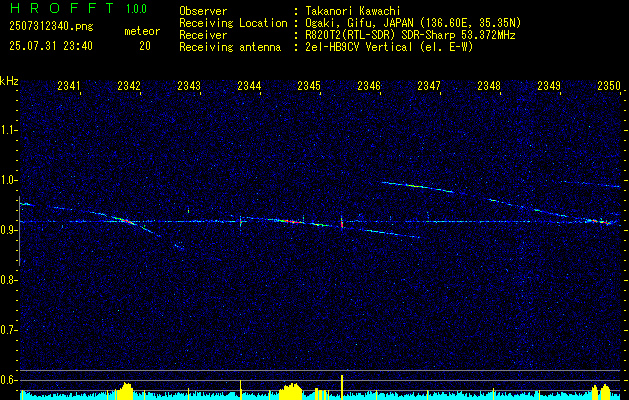This screenshot has height=400, width=629.
Task: Click the observer name Takanori Kawachi
Action: click(352, 11)
